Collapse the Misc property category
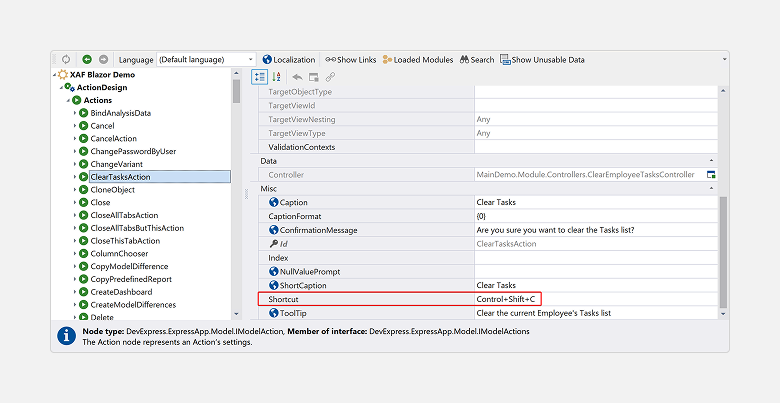This screenshot has width=780, height=403. click(x=711, y=189)
